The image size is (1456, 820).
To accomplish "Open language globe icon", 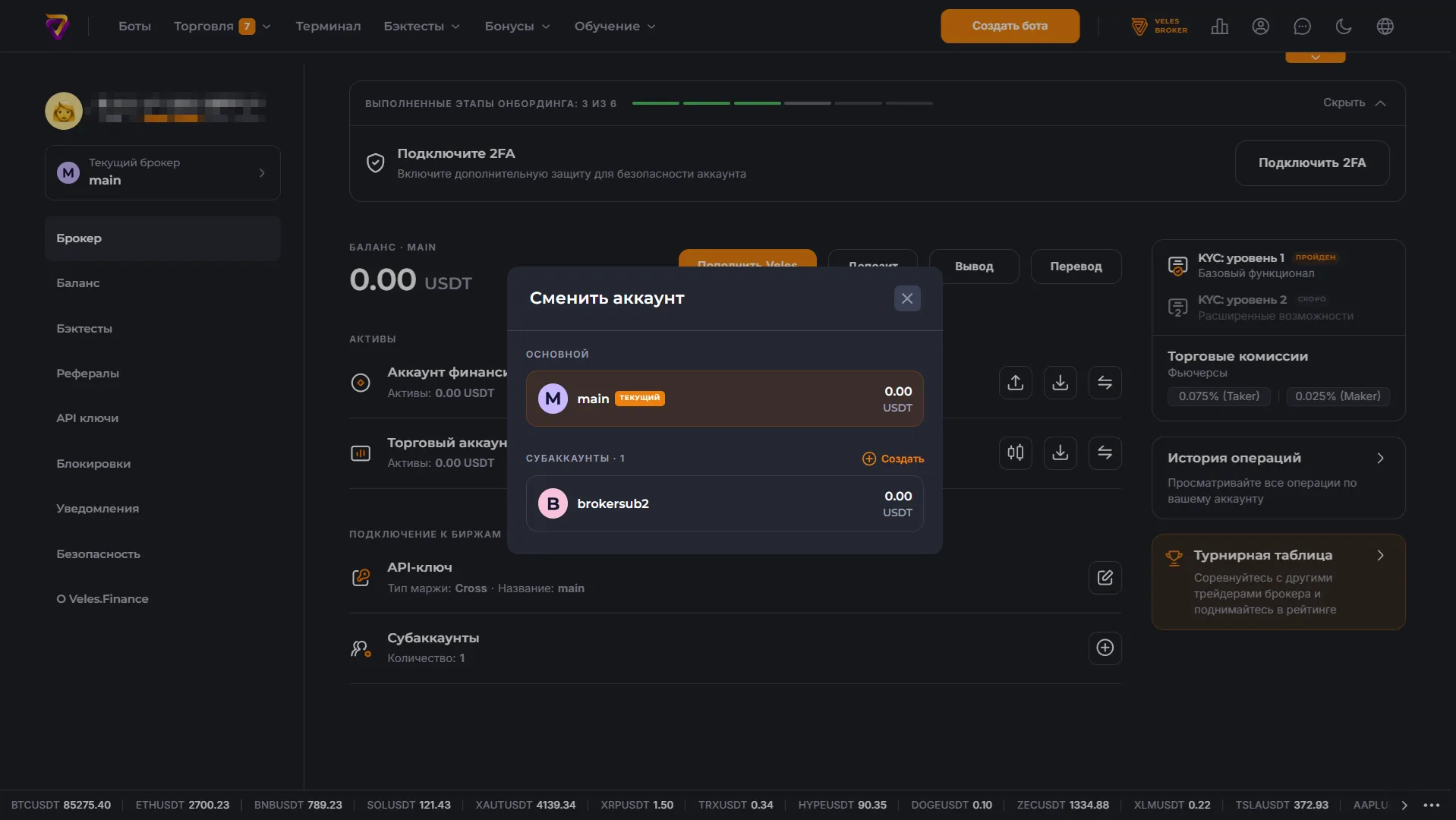I will [x=1385, y=27].
